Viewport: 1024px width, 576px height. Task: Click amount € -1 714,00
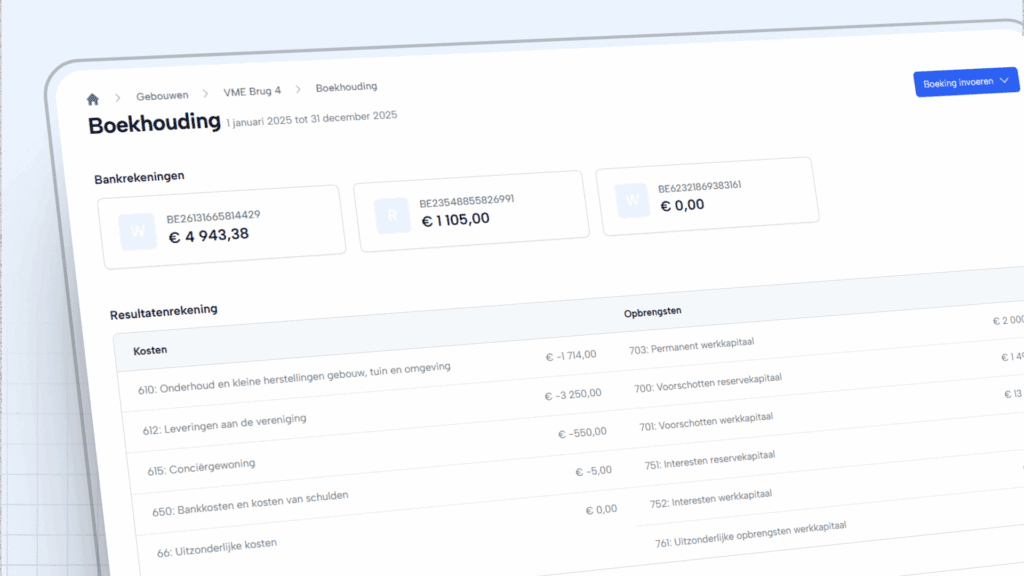point(571,355)
